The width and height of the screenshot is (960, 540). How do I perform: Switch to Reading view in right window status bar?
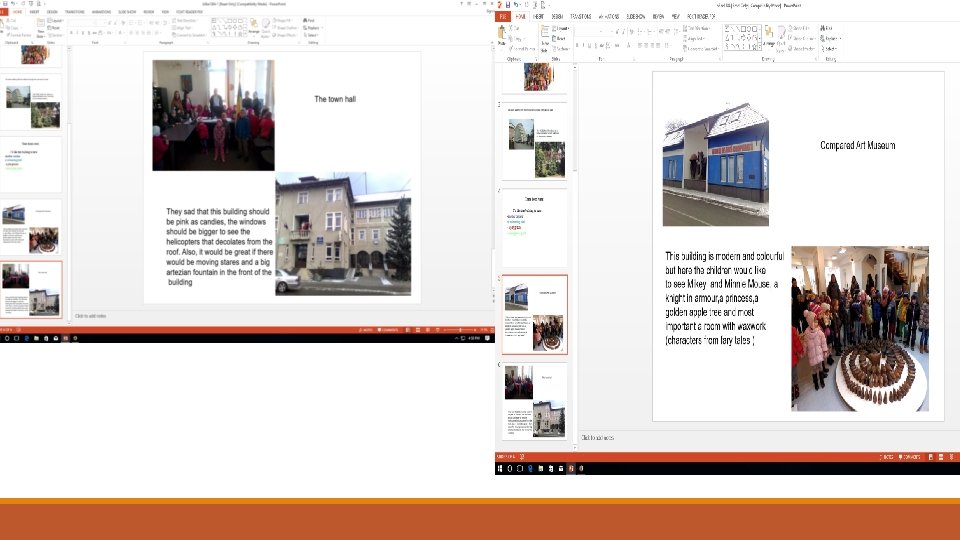[x=951, y=457]
